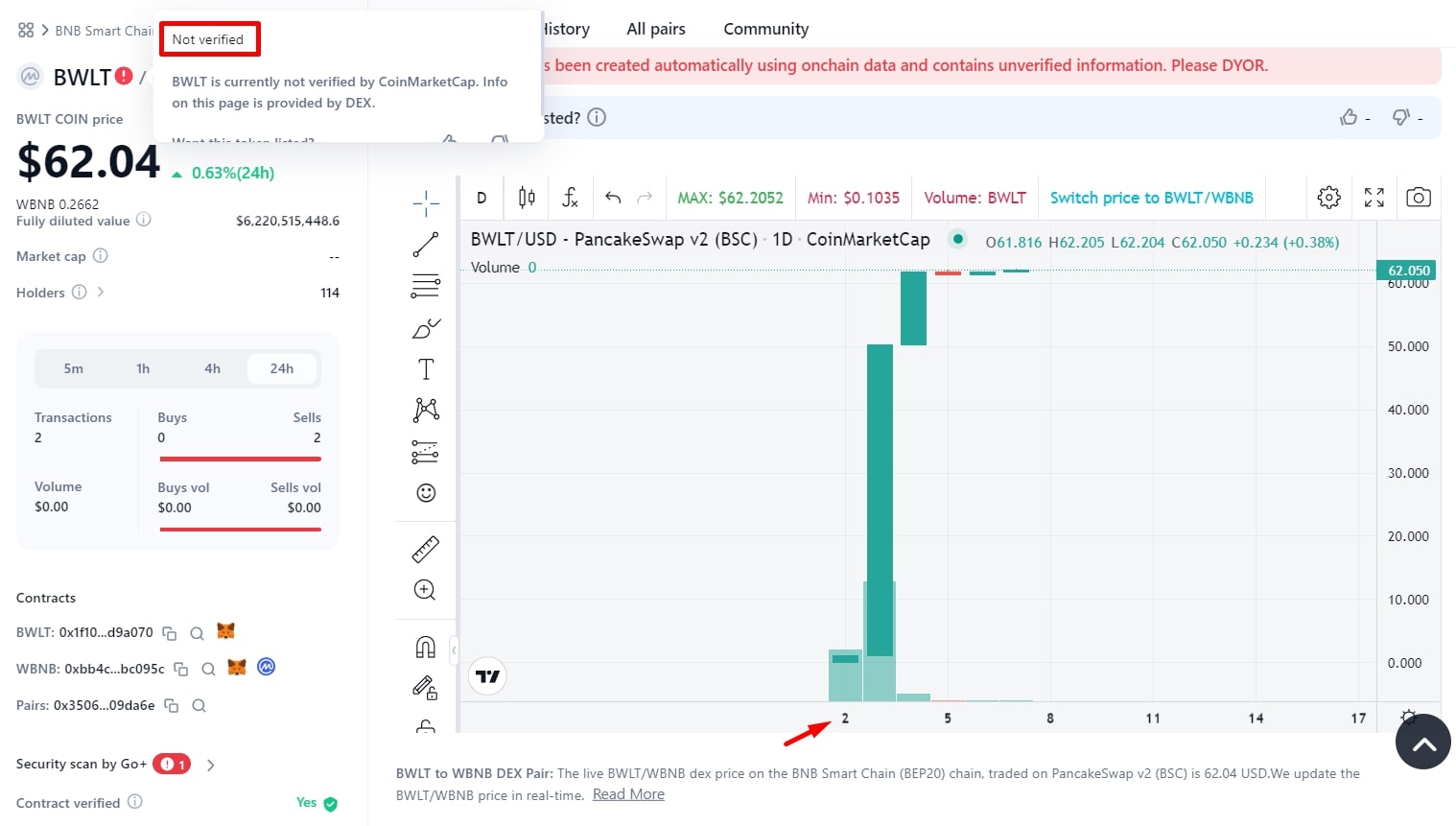1456x826 pixels.
Task: Choose the brush drawing tool
Action: tap(426, 328)
